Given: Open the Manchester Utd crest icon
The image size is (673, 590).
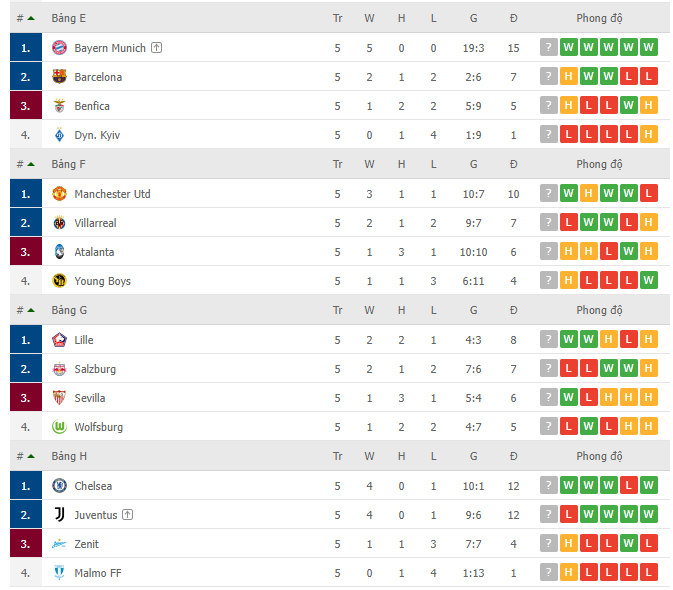Looking at the screenshot, I should (59, 194).
